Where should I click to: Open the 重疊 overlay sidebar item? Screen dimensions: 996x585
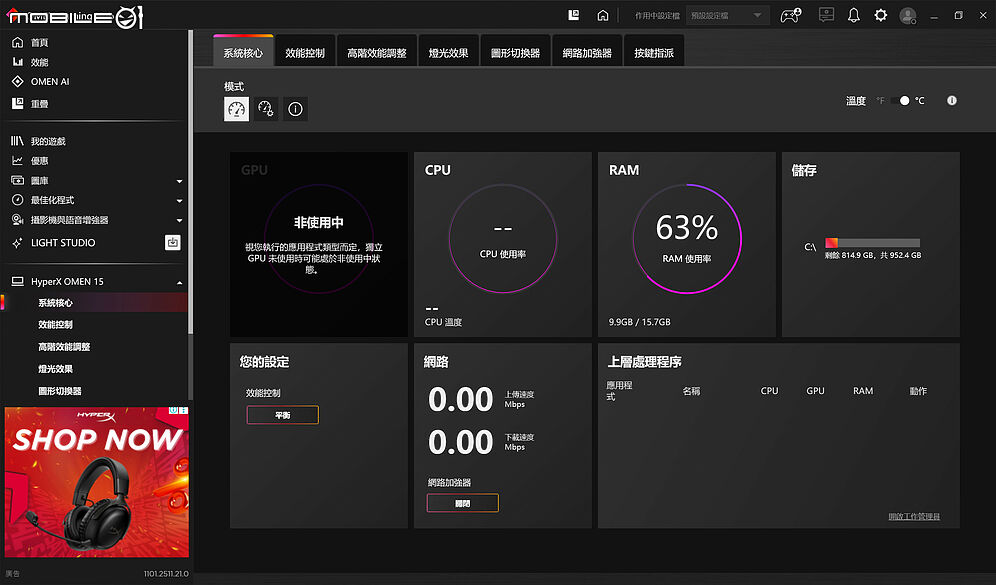pyautogui.click(x=39, y=104)
